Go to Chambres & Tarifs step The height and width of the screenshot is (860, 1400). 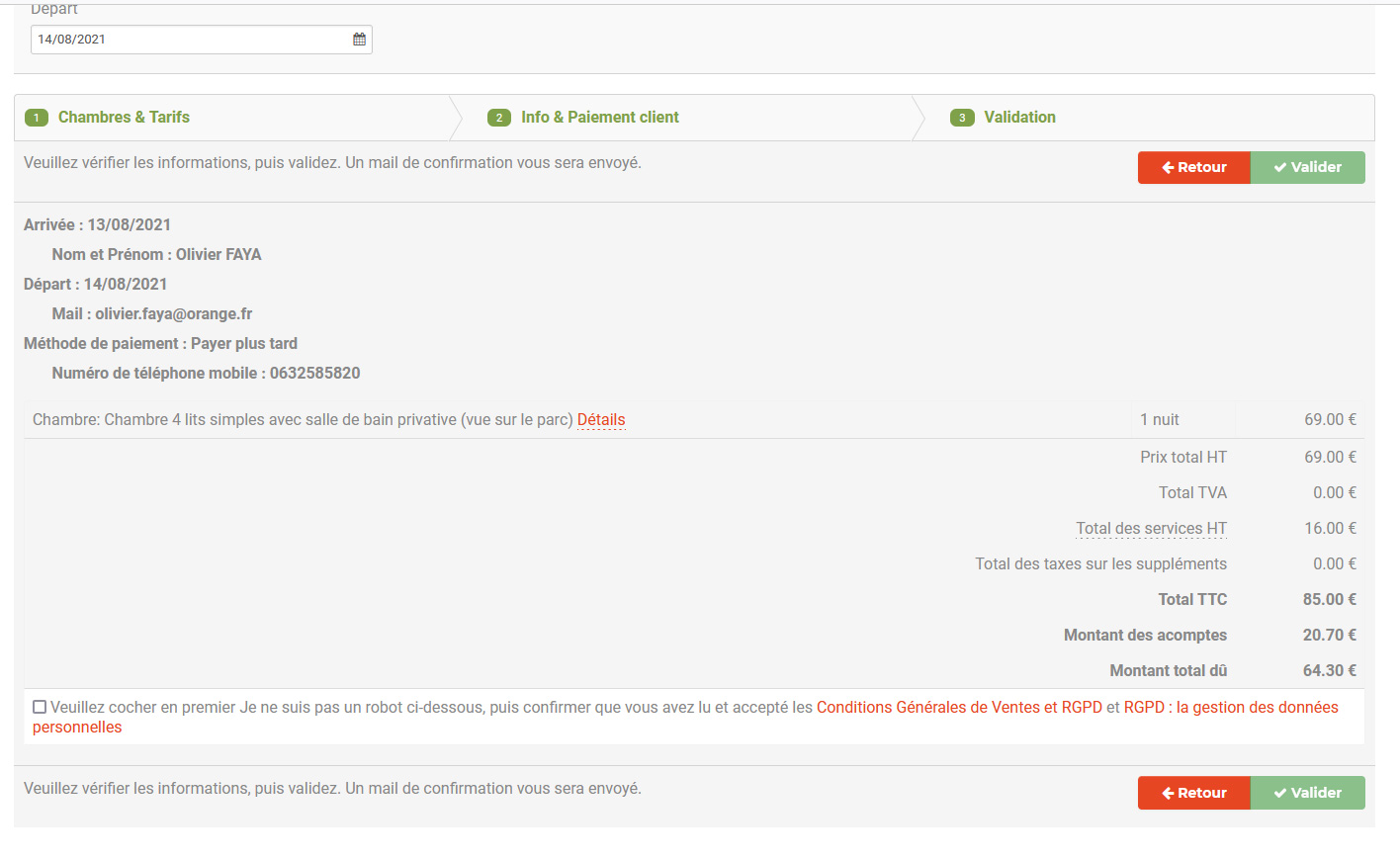124,118
